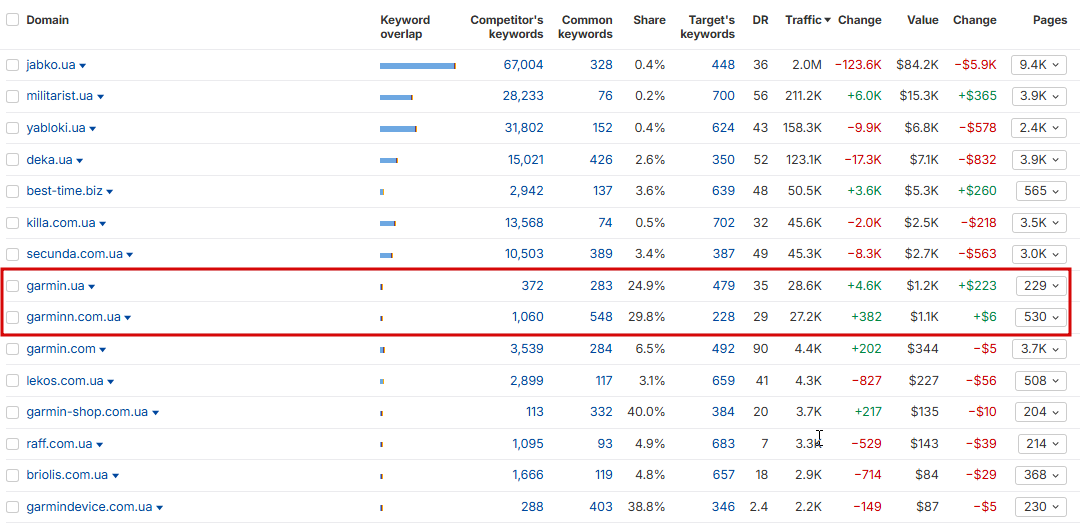Tick the checkbox for garmin-shop.com.ua
This screenshot has height=525, width=1080.
(12, 412)
